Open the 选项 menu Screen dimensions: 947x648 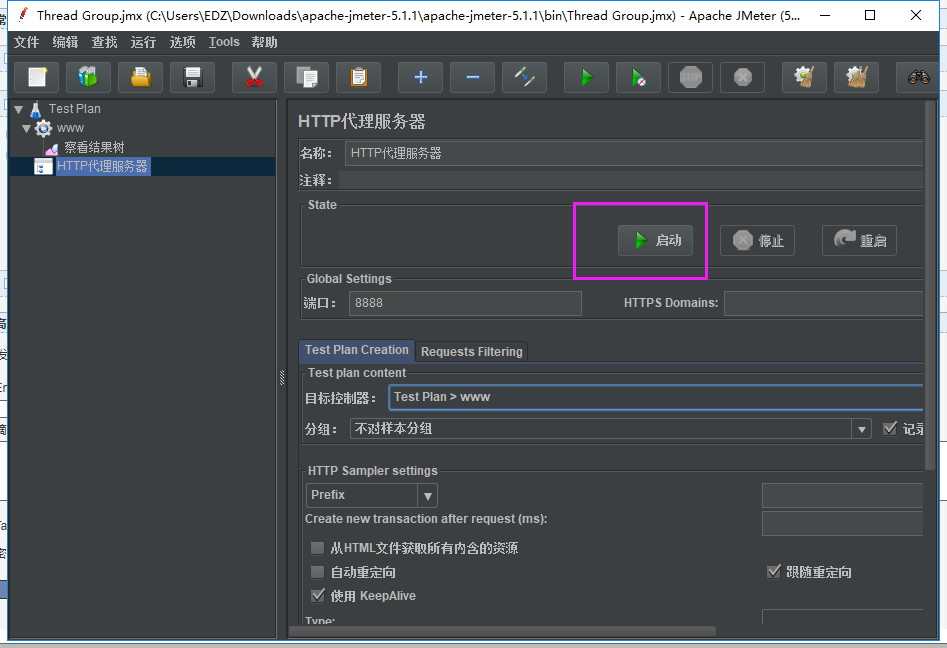(182, 42)
